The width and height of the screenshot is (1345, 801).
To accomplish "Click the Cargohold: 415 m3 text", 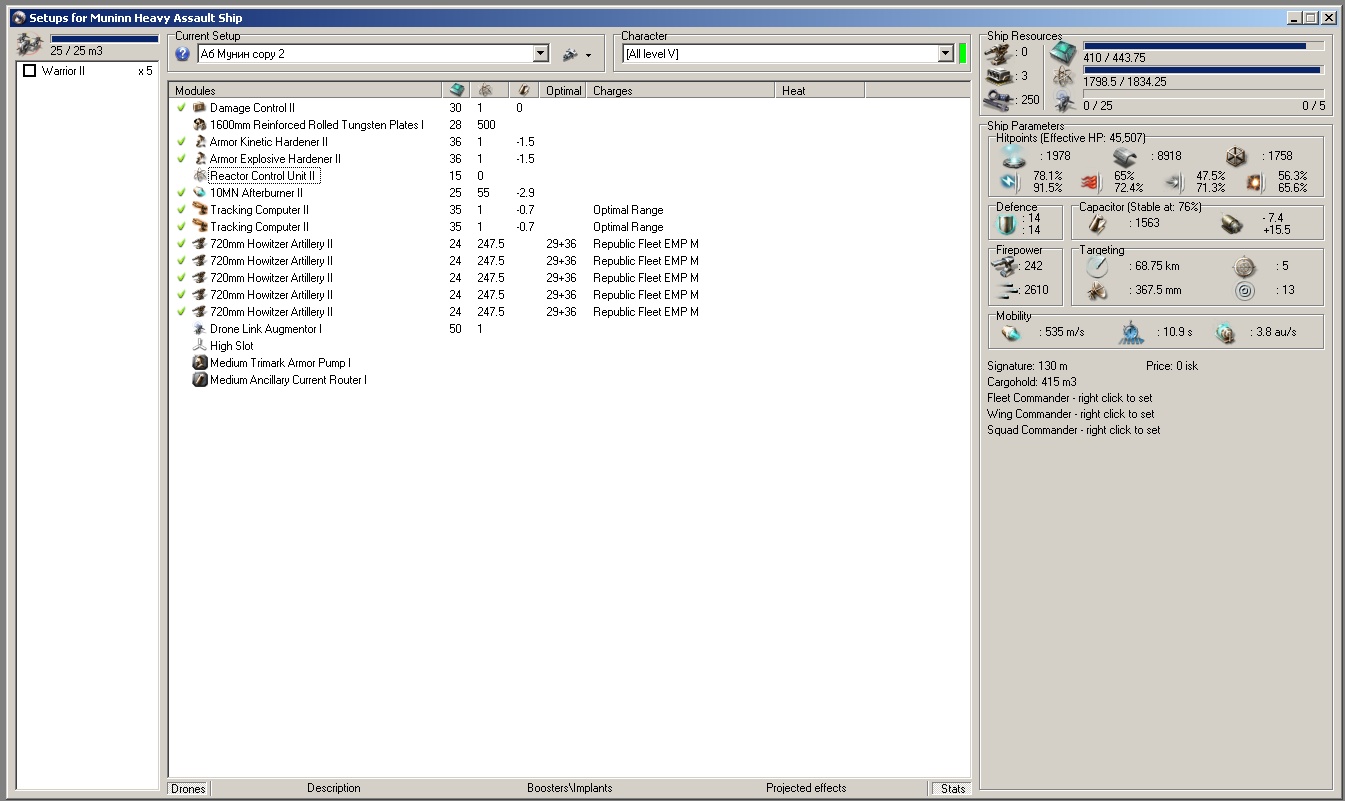I will pyautogui.click(x=1032, y=382).
